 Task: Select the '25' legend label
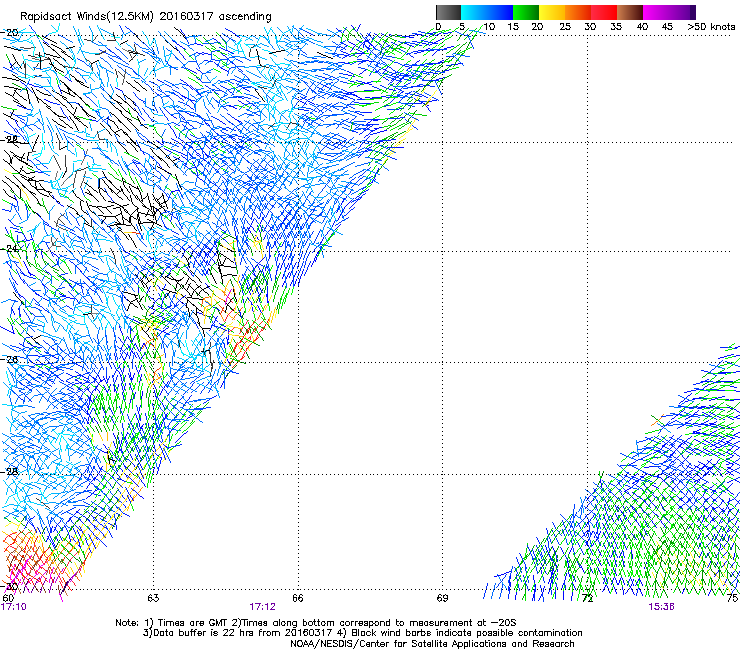pos(565,26)
